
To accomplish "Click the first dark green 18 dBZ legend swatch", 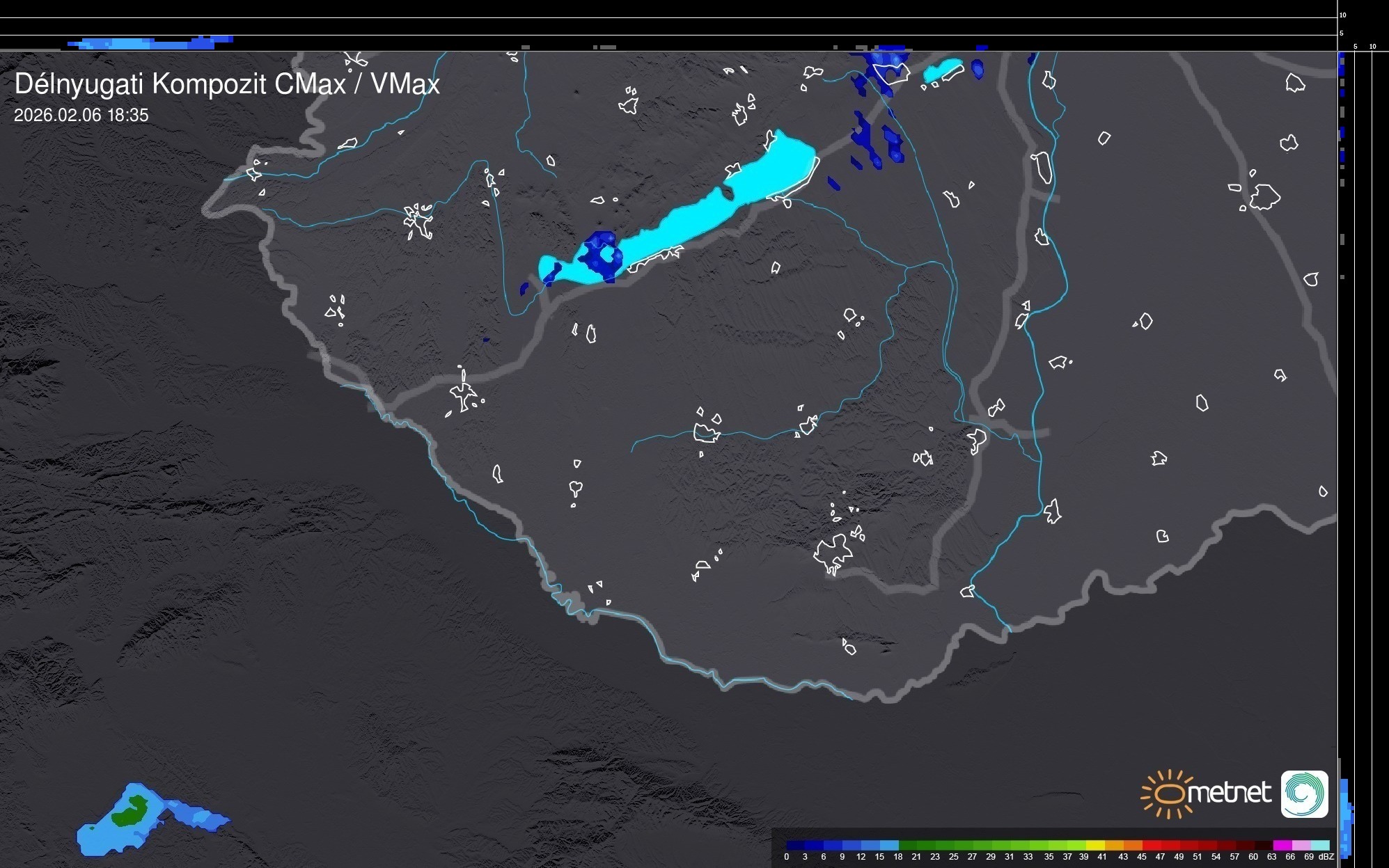I will point(907,845).
